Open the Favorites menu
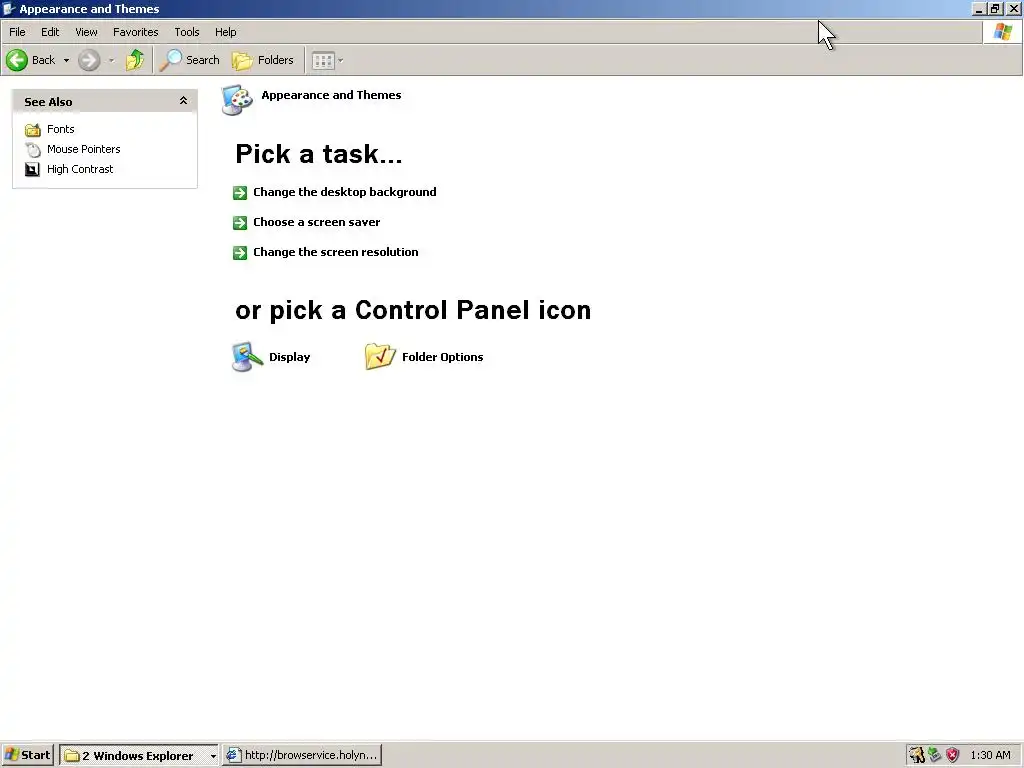Image resolution: width=1024 pixels, height=768 pixels. click(x=136, y=32)
